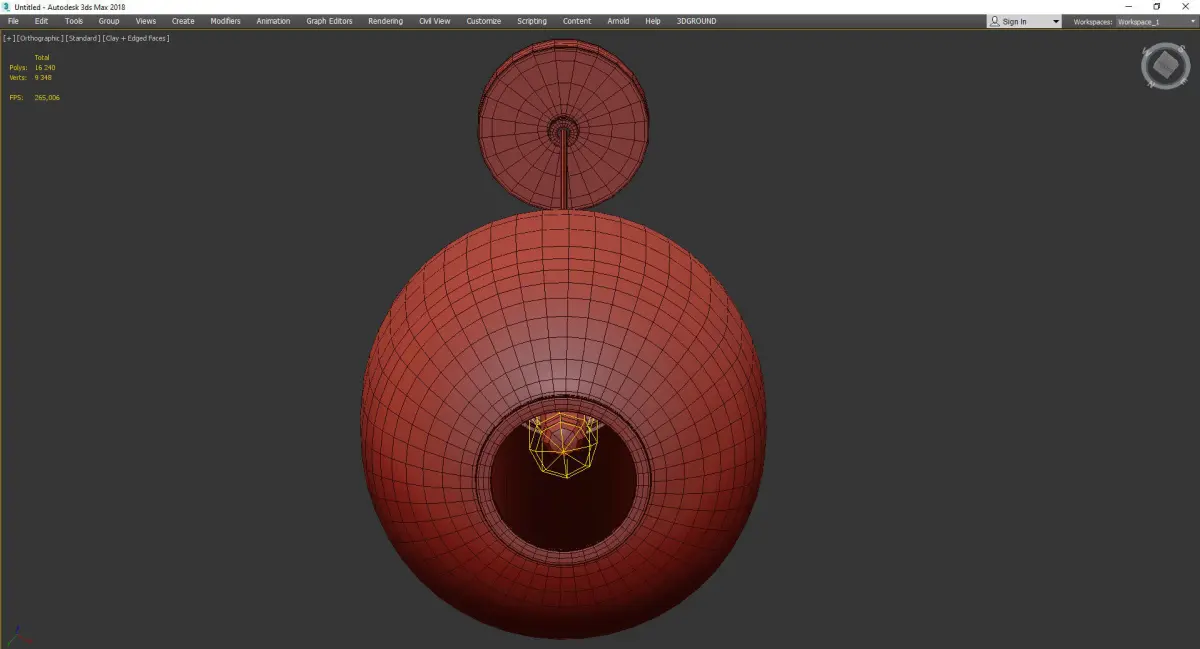Image resolution: width=1200 pixels, height=649 pixels.
Task: Select the small upper disc object
Action: click(565, 127)
